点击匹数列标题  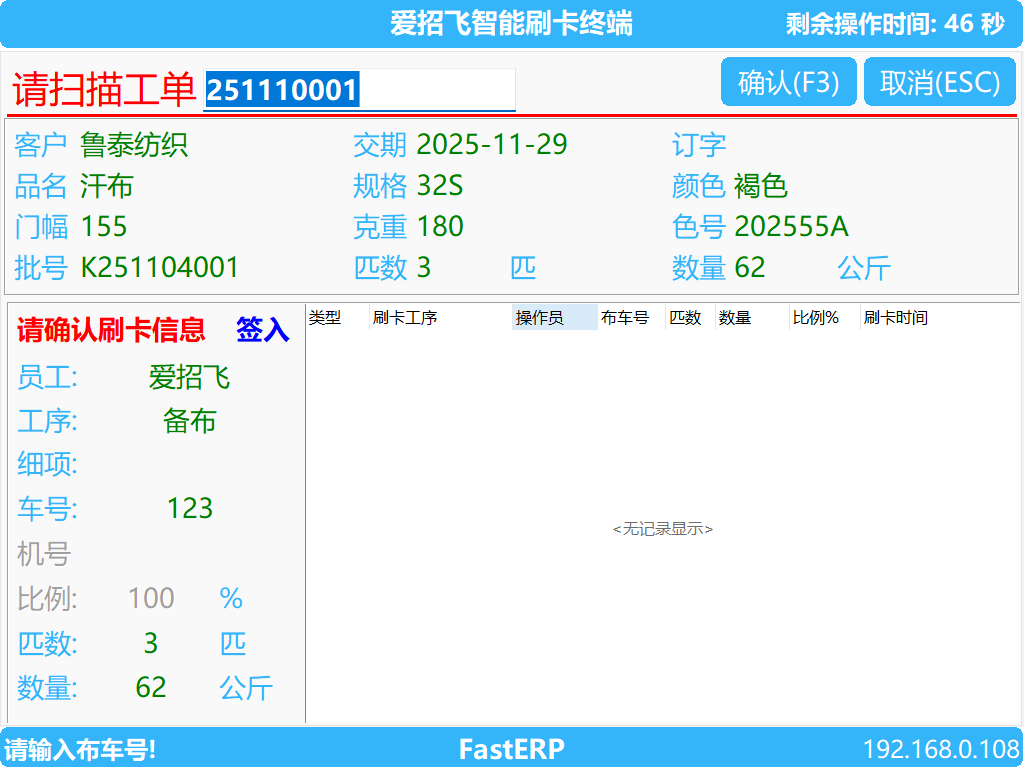click(x=685, y=317)
